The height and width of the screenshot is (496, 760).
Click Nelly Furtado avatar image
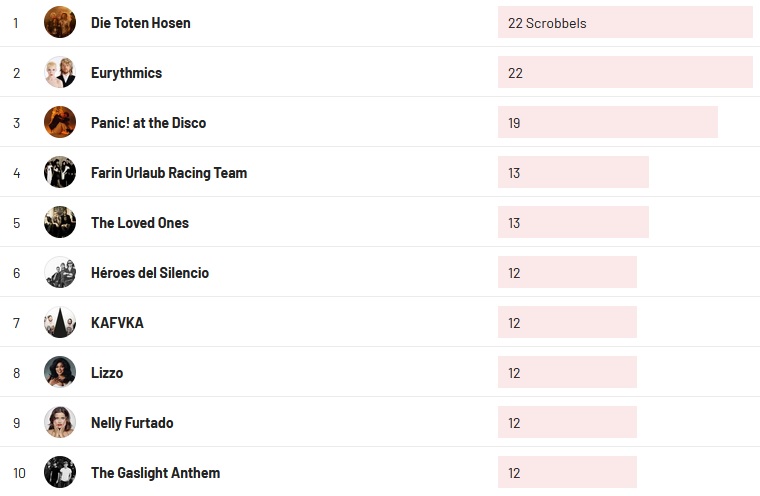pyautogui.click(x=60, y=422)
